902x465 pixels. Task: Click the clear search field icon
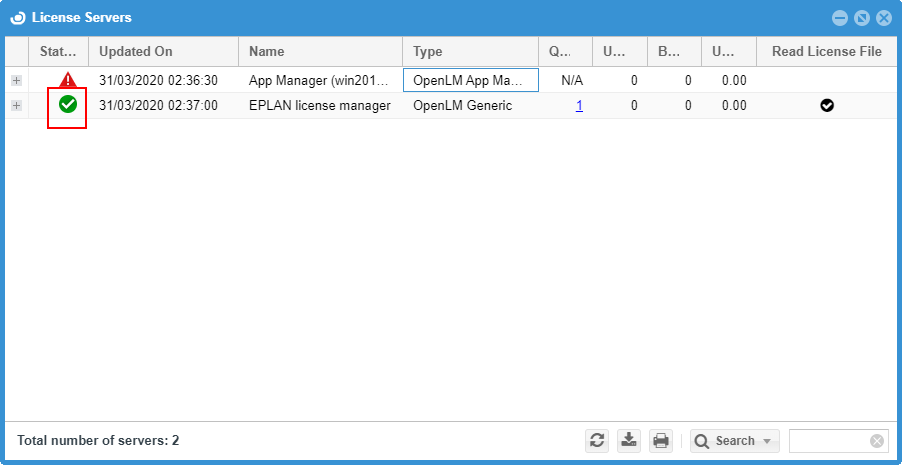[x=877, y=441]
